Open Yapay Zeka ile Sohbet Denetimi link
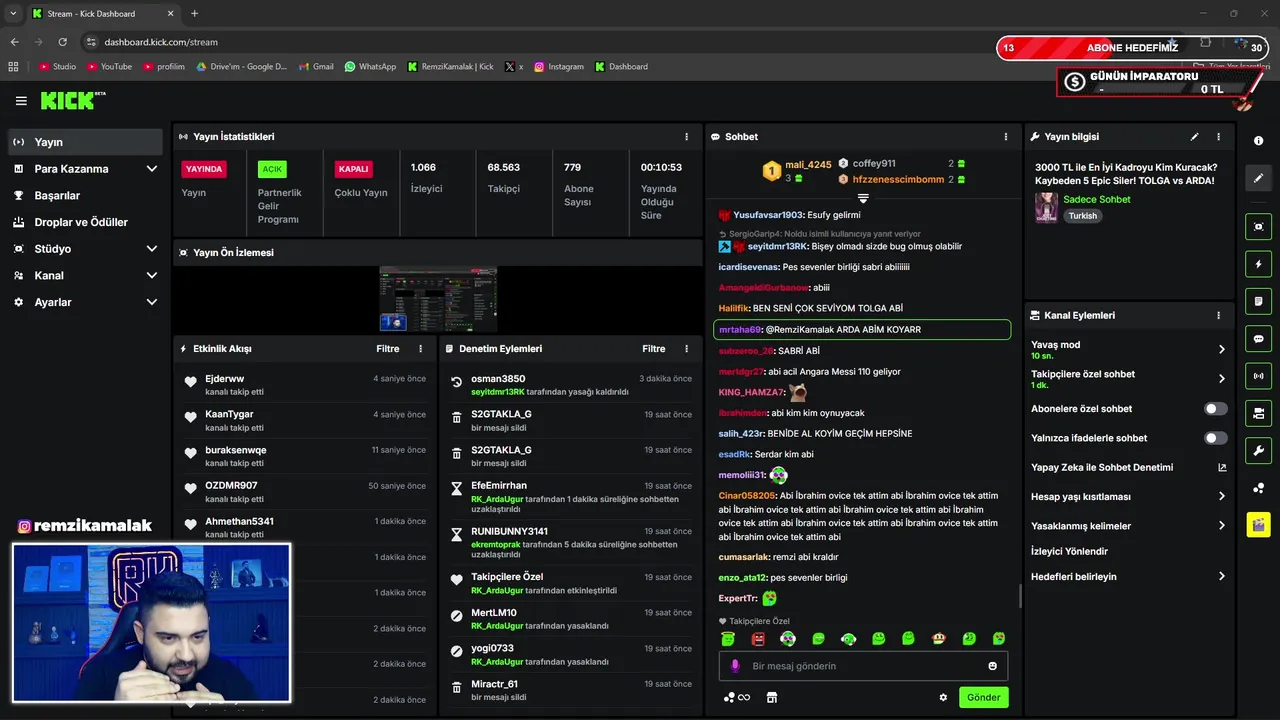 pyautogui.click(x=1128, y=467)
